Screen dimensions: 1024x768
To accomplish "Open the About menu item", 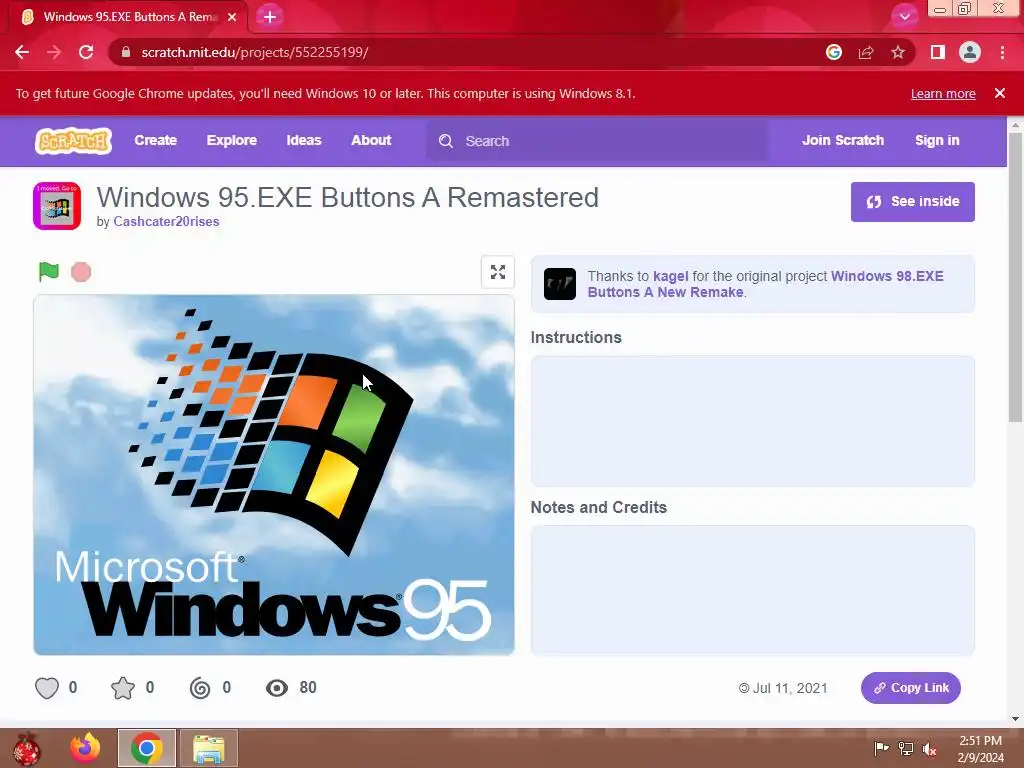I will click(371, 140).
